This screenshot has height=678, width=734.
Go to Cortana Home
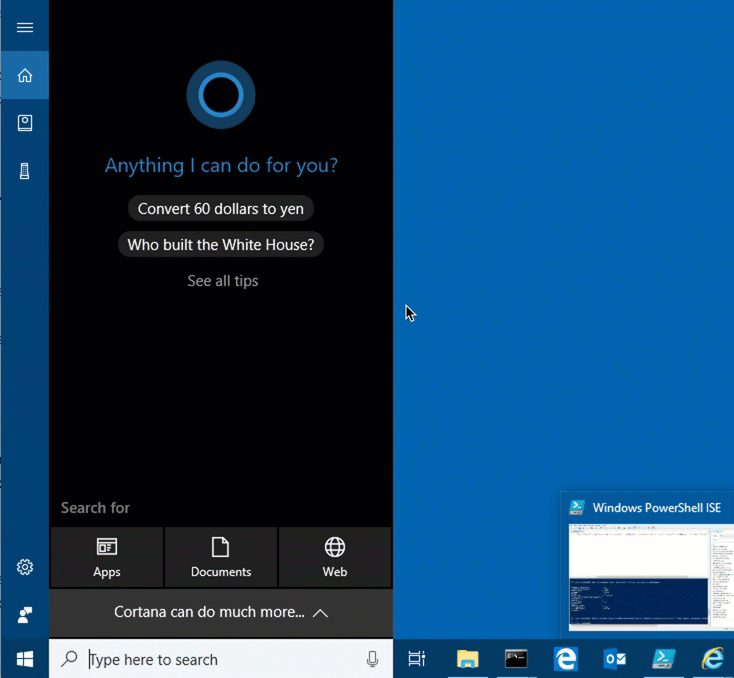[x=25, y=75]
